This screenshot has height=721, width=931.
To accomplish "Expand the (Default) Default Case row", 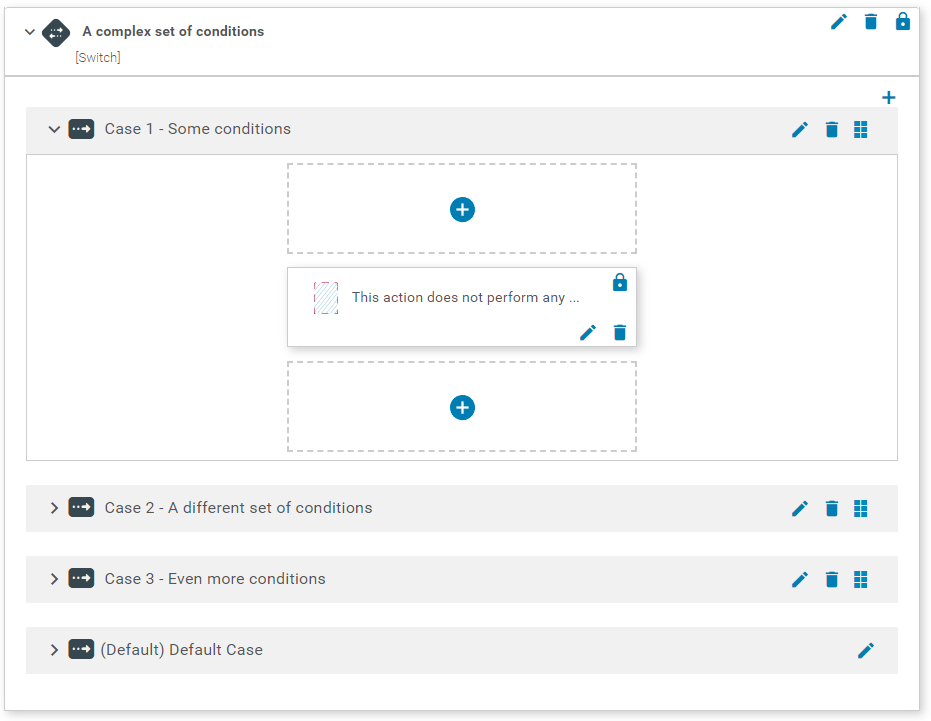I will point(54,650).
